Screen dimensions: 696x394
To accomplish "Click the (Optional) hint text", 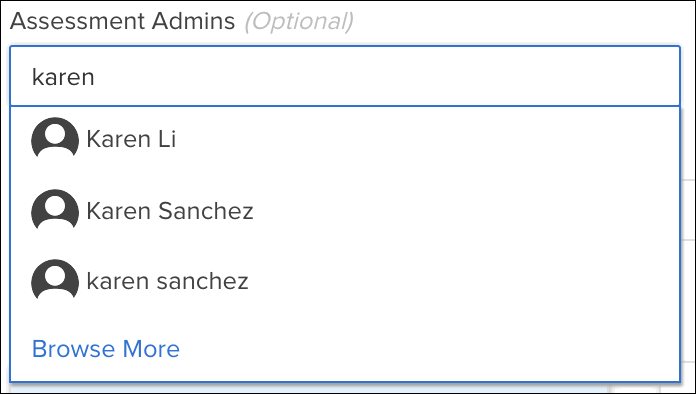I will click(x=299, y=22).
